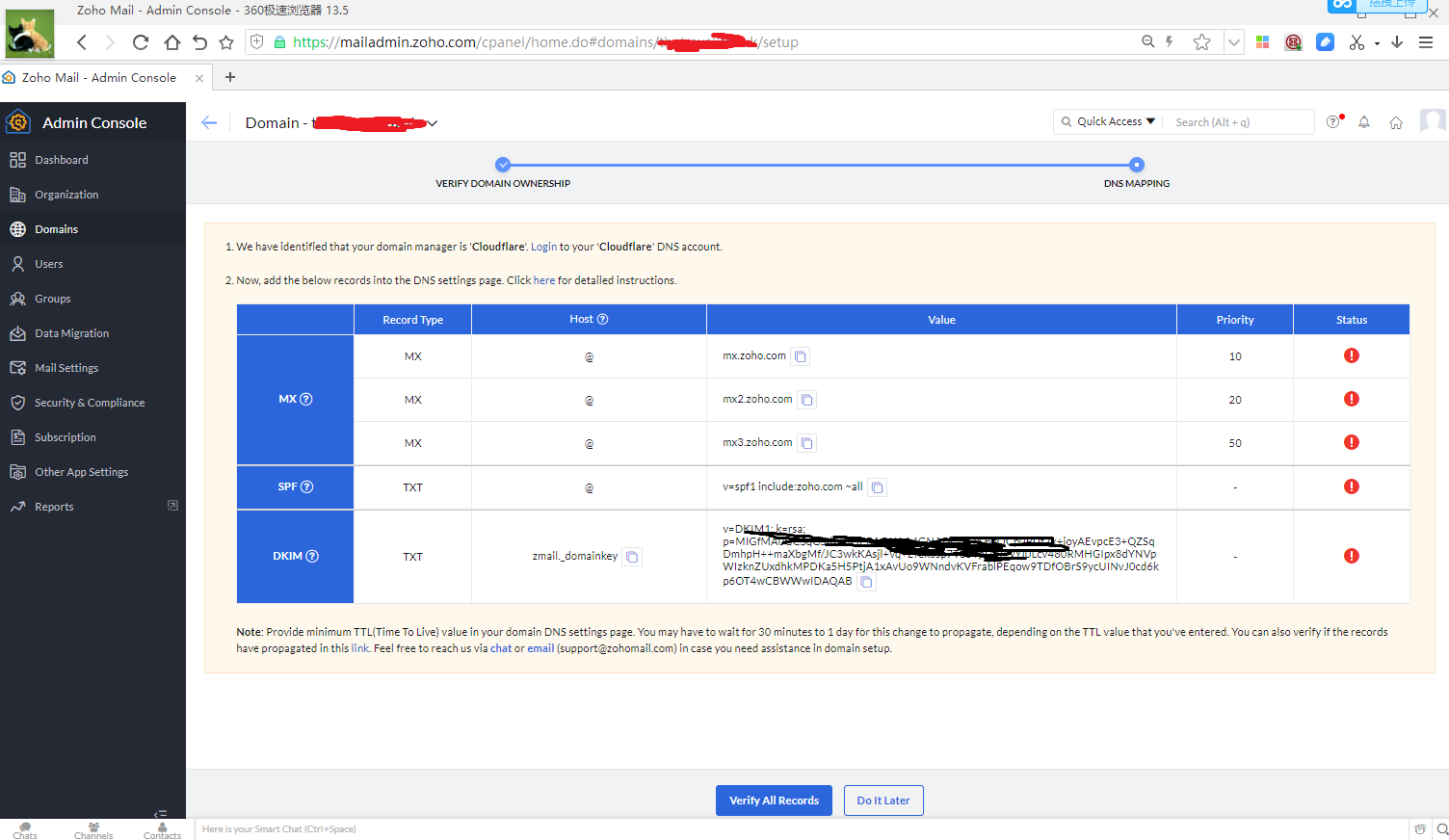Open Contacts in the bottom bar

162,830
